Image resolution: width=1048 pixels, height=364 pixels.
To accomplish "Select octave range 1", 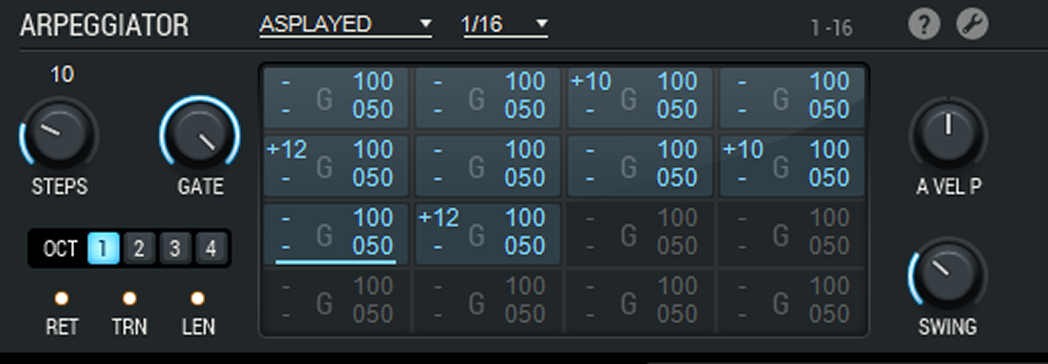I will [103, 248].
